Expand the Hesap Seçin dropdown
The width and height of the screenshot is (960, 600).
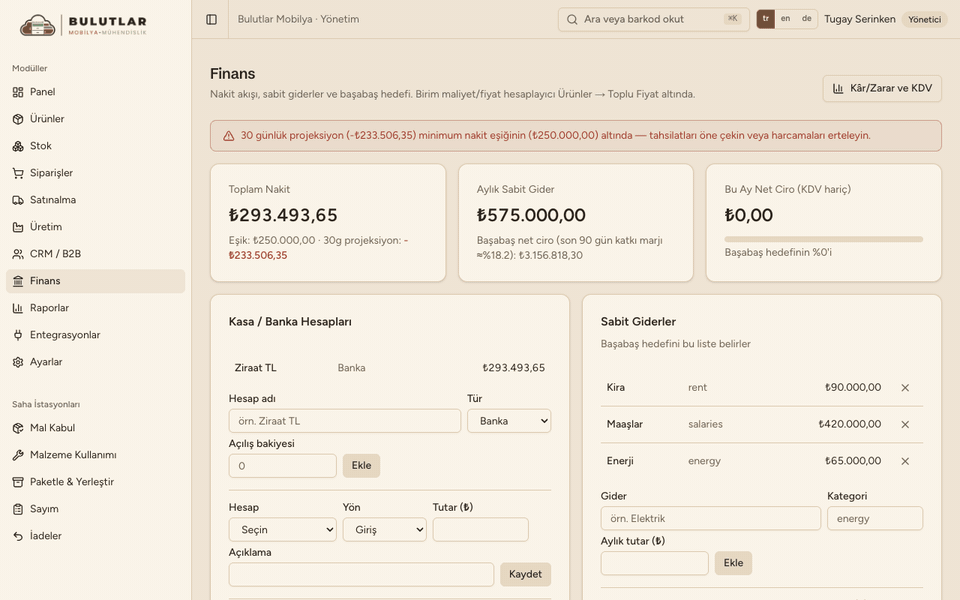283,530
